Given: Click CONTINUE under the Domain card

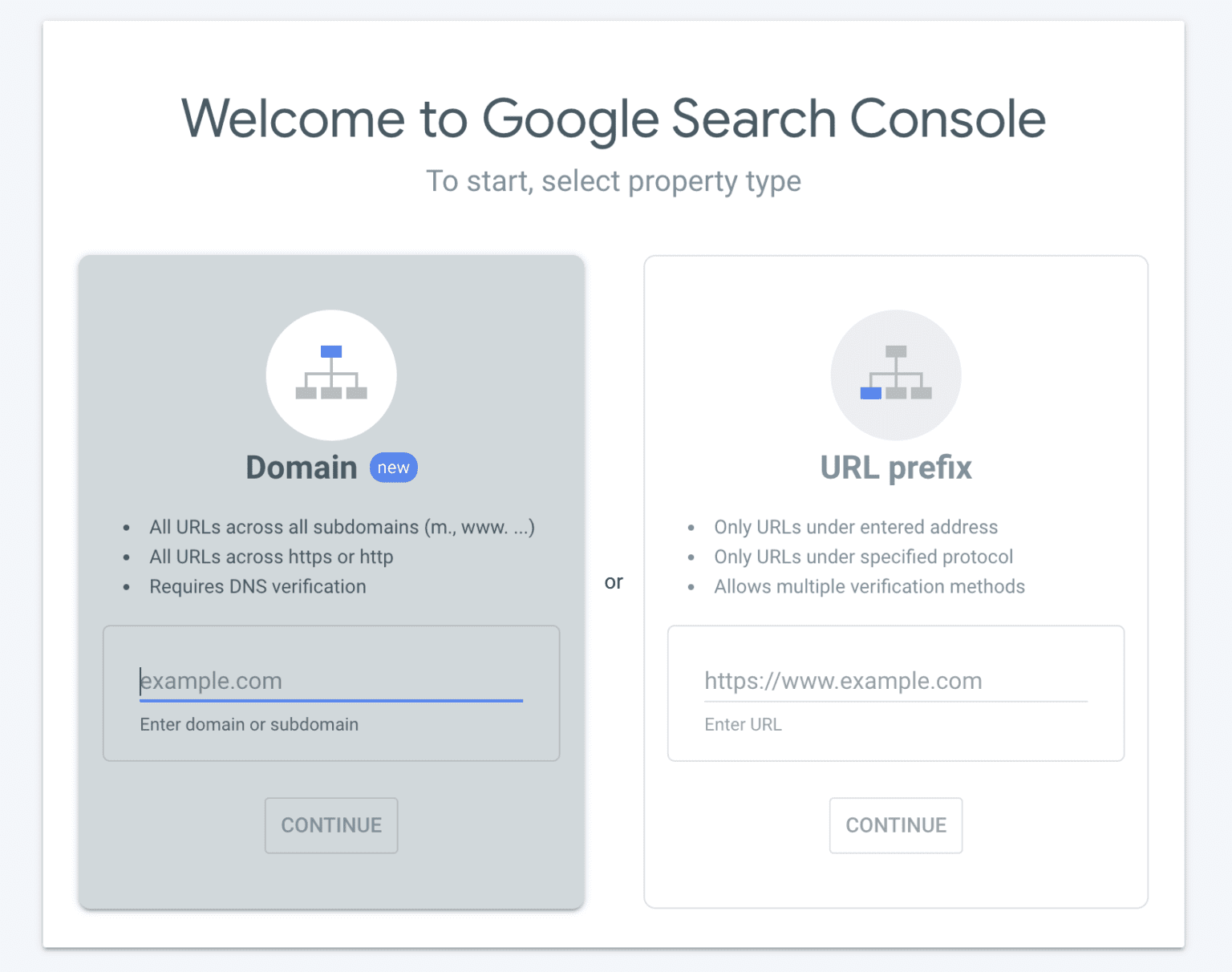Looking at the screenshot, I should [330, 825].
